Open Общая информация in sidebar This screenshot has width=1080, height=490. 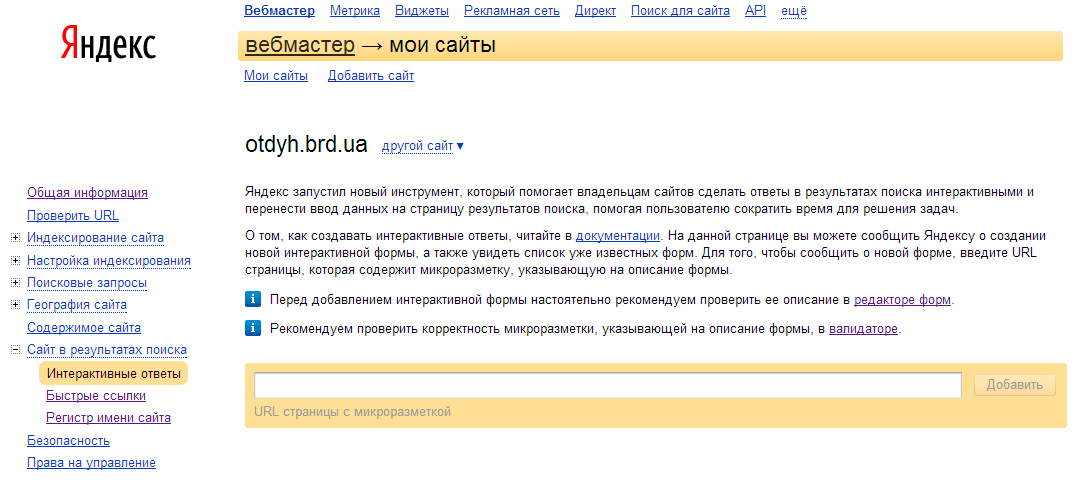[x=87, y=193]
